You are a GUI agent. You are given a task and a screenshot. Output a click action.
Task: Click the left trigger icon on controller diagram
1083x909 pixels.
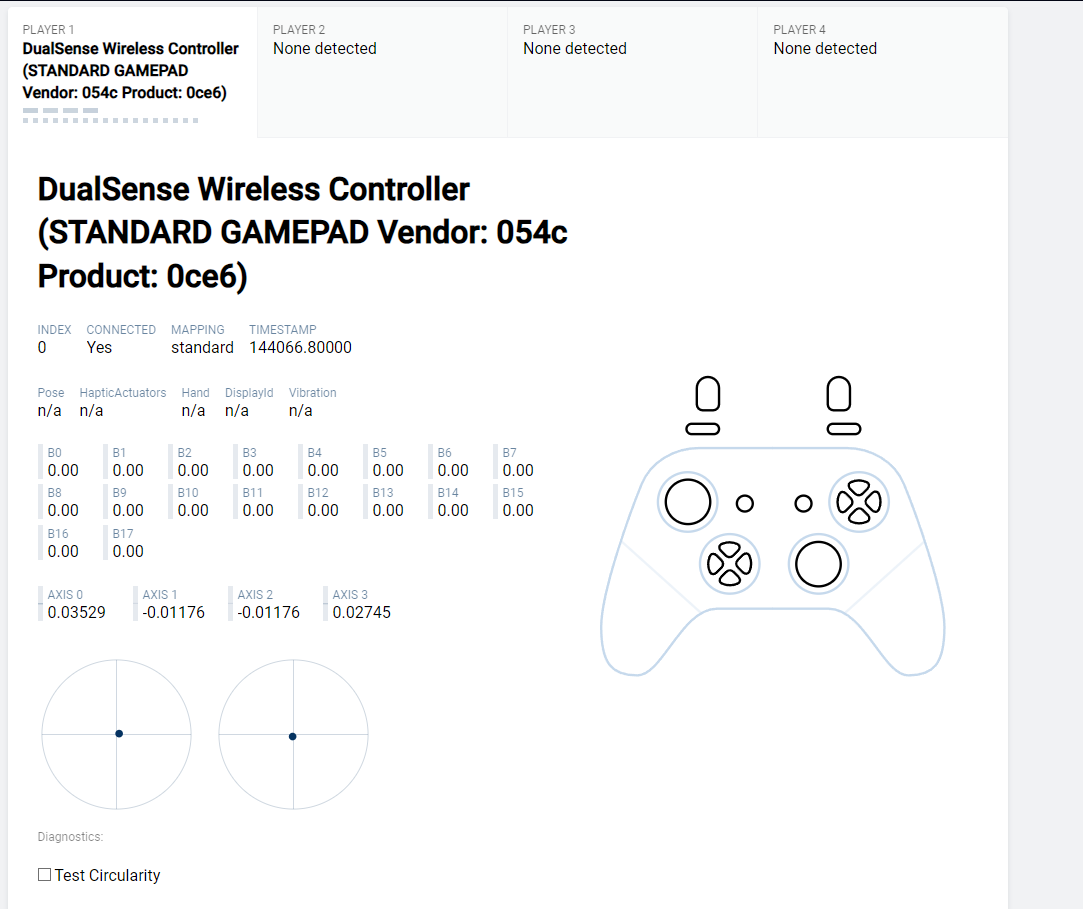tap(708, 394)
